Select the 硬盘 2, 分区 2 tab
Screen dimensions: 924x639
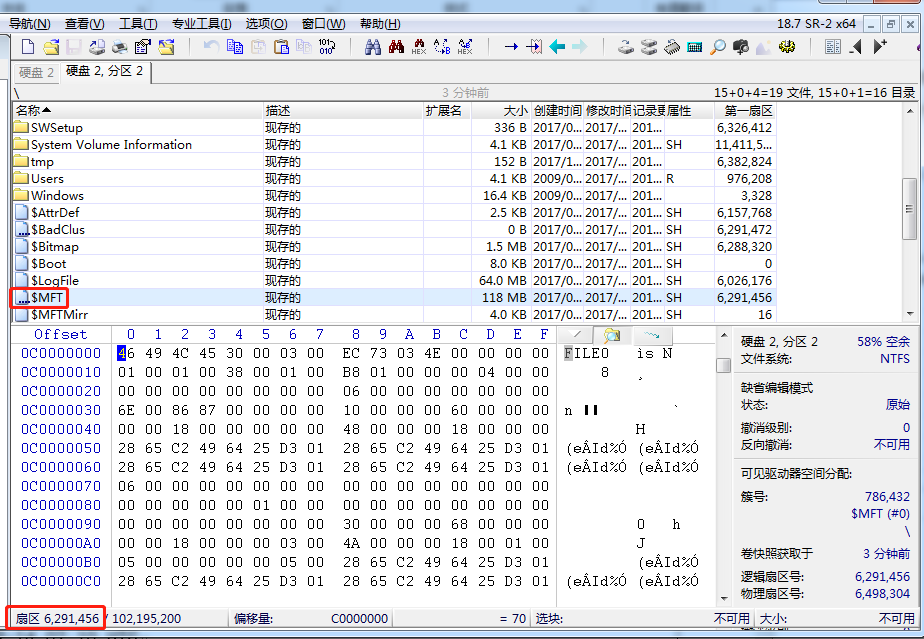click(x=104, y=71)
